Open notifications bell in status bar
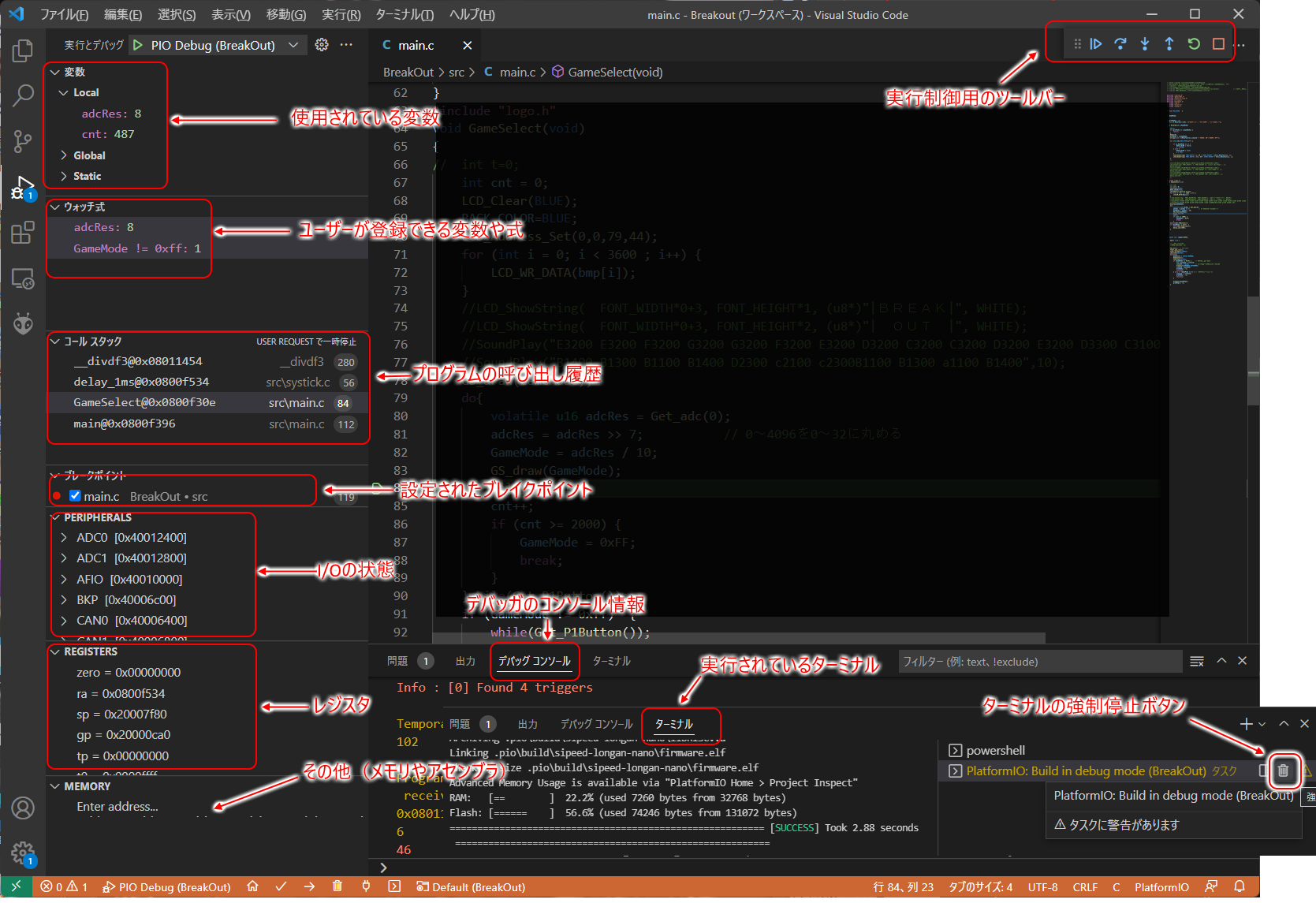Viewport: 1316px width, 903px height. [1240, 886]
